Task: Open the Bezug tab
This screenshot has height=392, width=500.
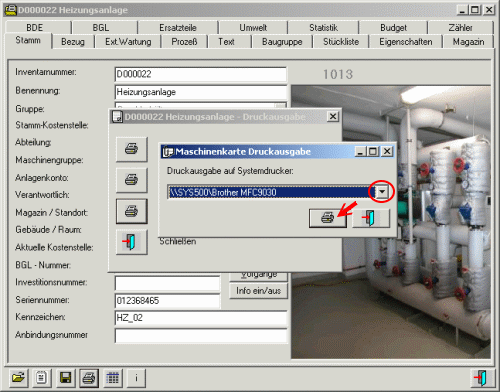Action: 73,42
